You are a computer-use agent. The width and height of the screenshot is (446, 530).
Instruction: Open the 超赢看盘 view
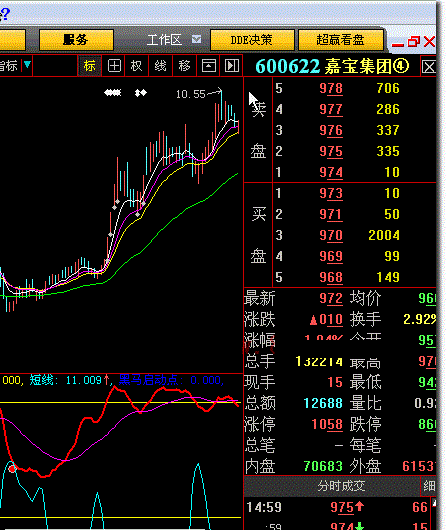point(341,40)
